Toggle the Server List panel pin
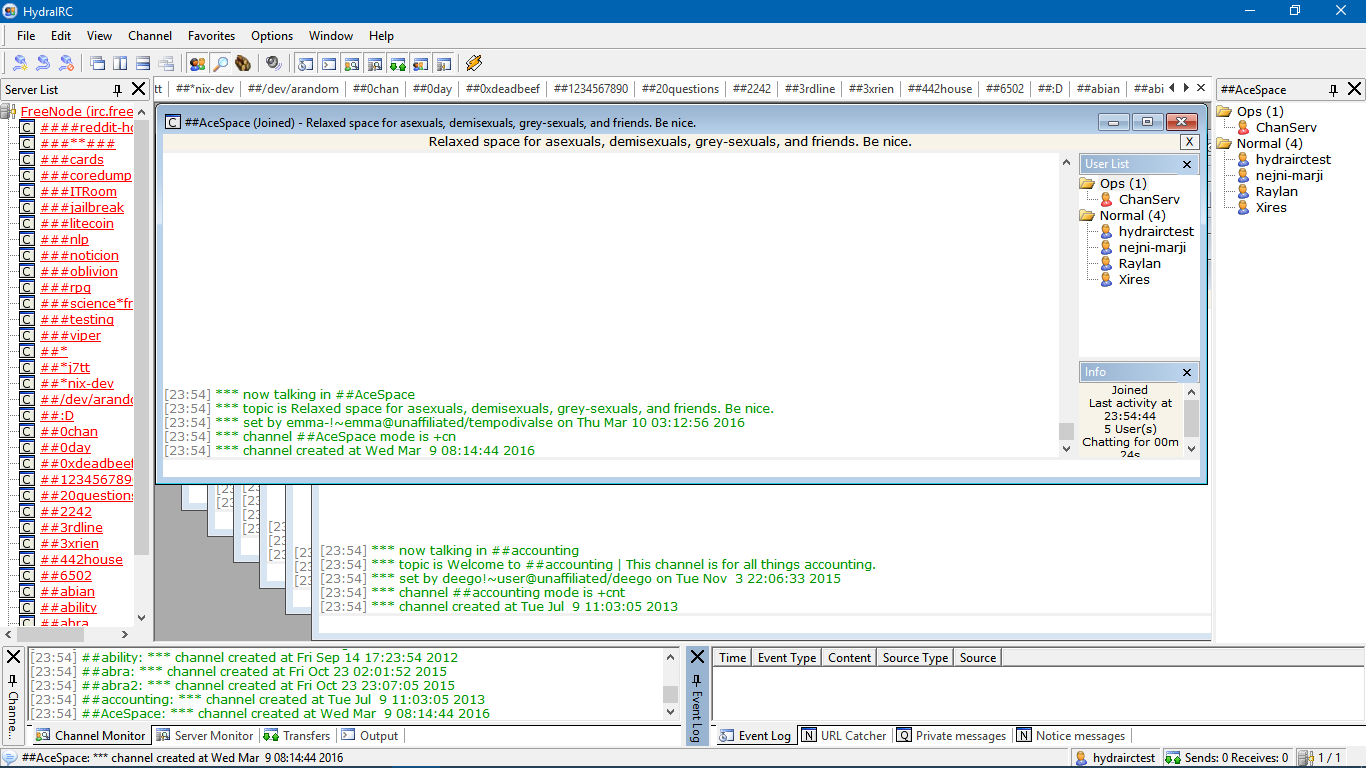 tap(117, 89)
